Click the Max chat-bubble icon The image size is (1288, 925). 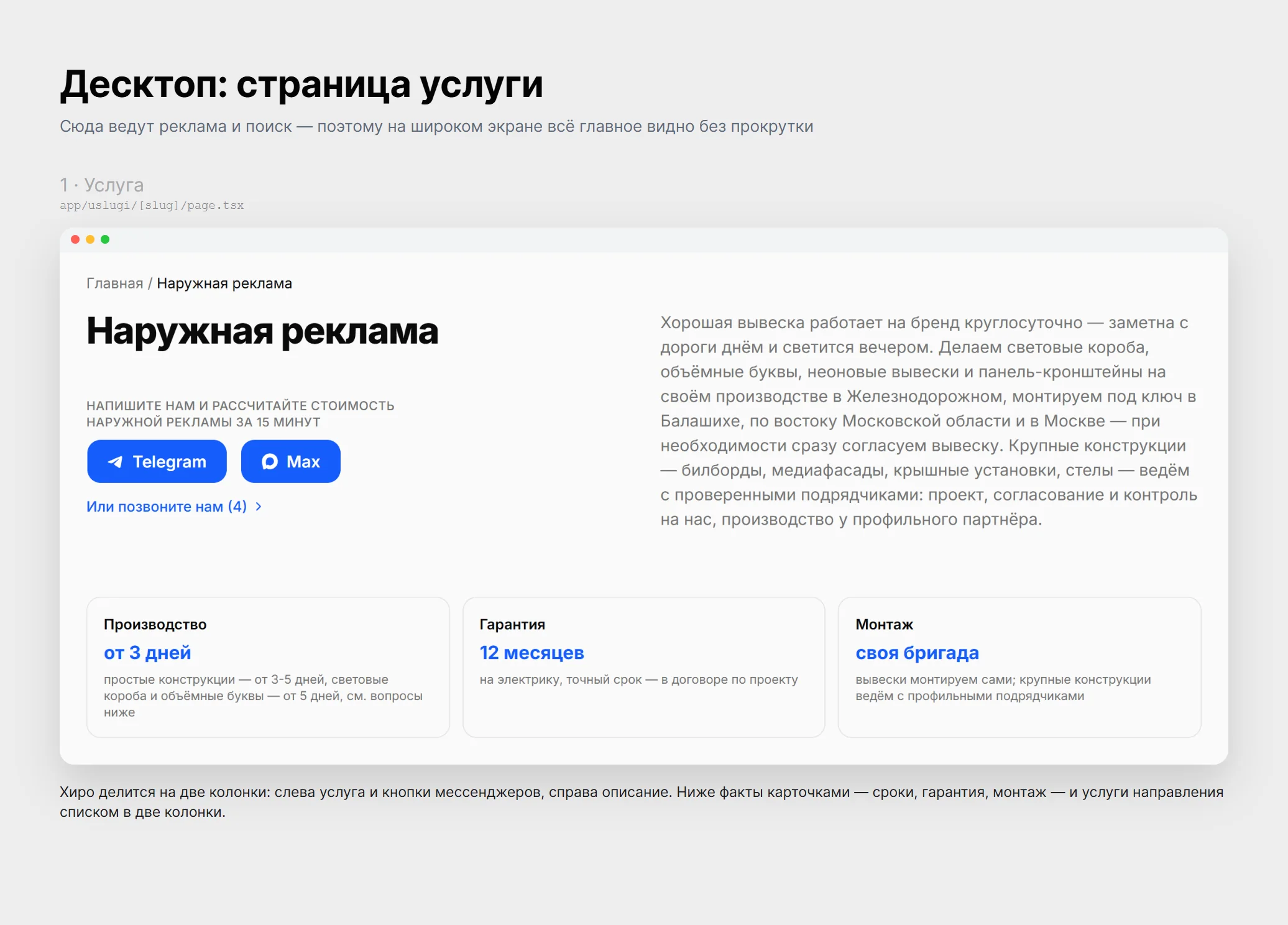click(x=269, y=462)
